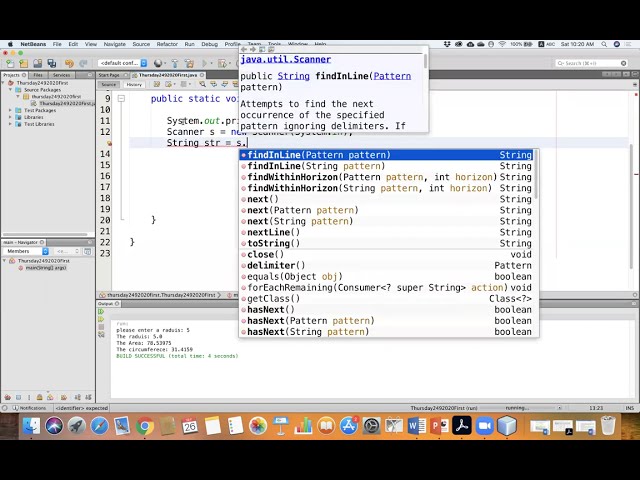Open the Refactor menu

click(x=167, y=44)
